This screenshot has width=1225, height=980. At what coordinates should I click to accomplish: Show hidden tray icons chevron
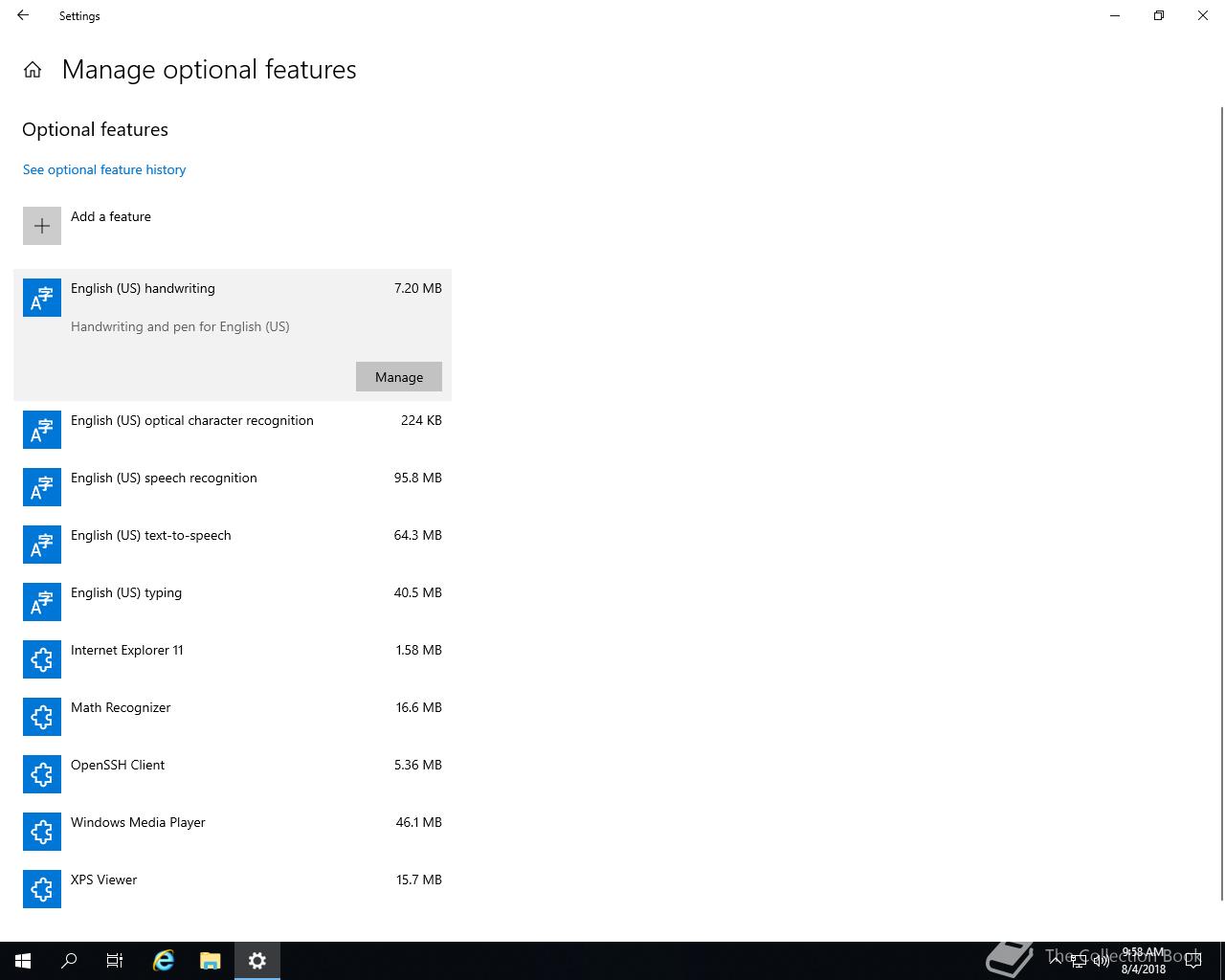(1057, 960)
